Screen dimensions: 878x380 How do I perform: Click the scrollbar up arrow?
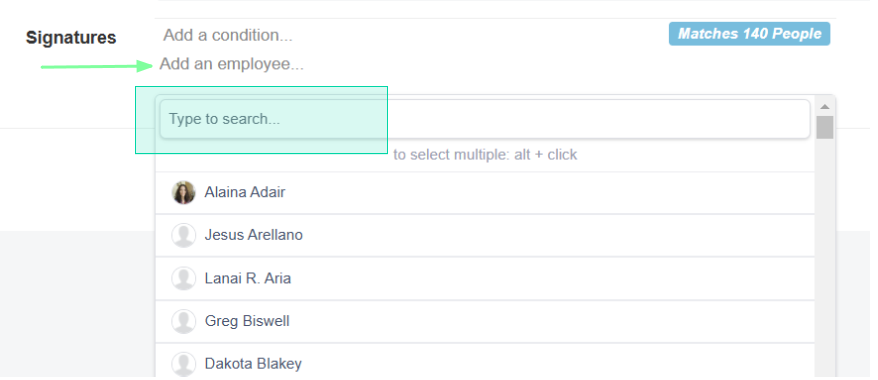pyautogui.click(x=825, y=107)
